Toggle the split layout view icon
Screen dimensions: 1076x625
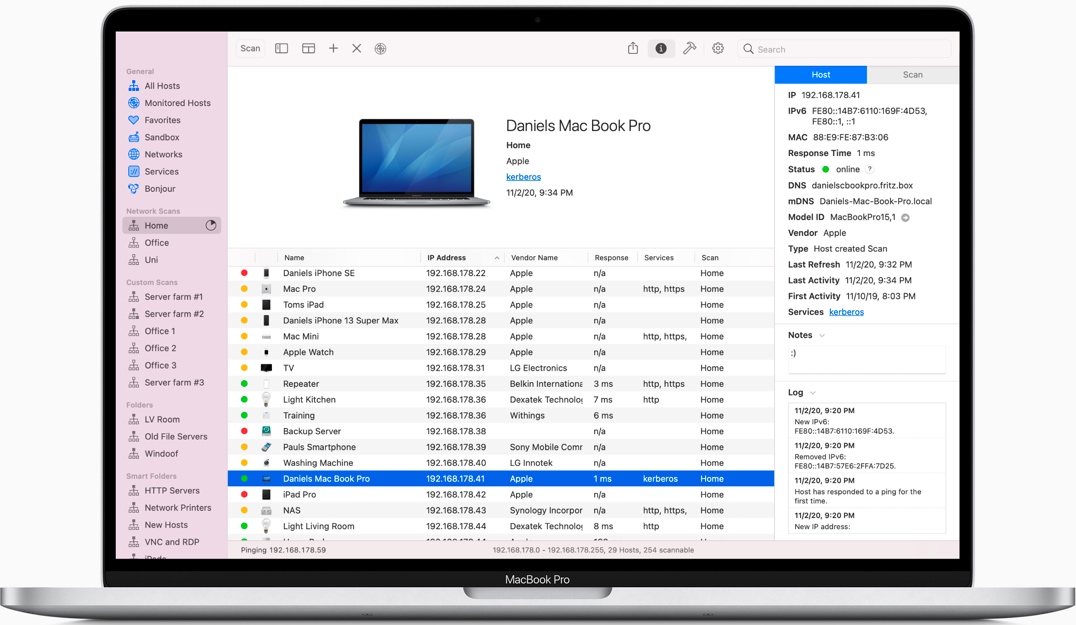(x=308, y=49)
